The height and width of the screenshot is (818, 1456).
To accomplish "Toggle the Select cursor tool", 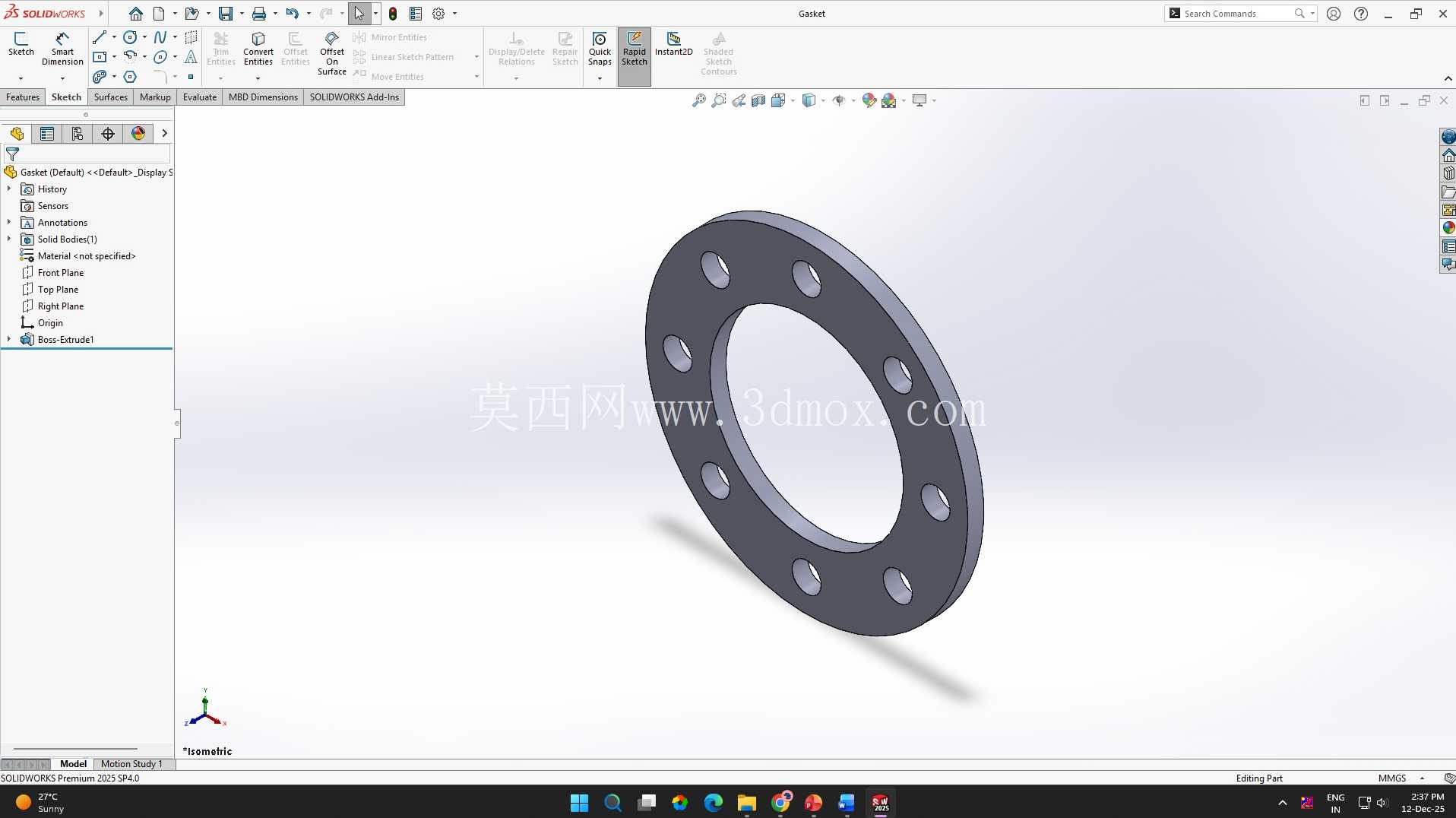I will coord(359,14).
